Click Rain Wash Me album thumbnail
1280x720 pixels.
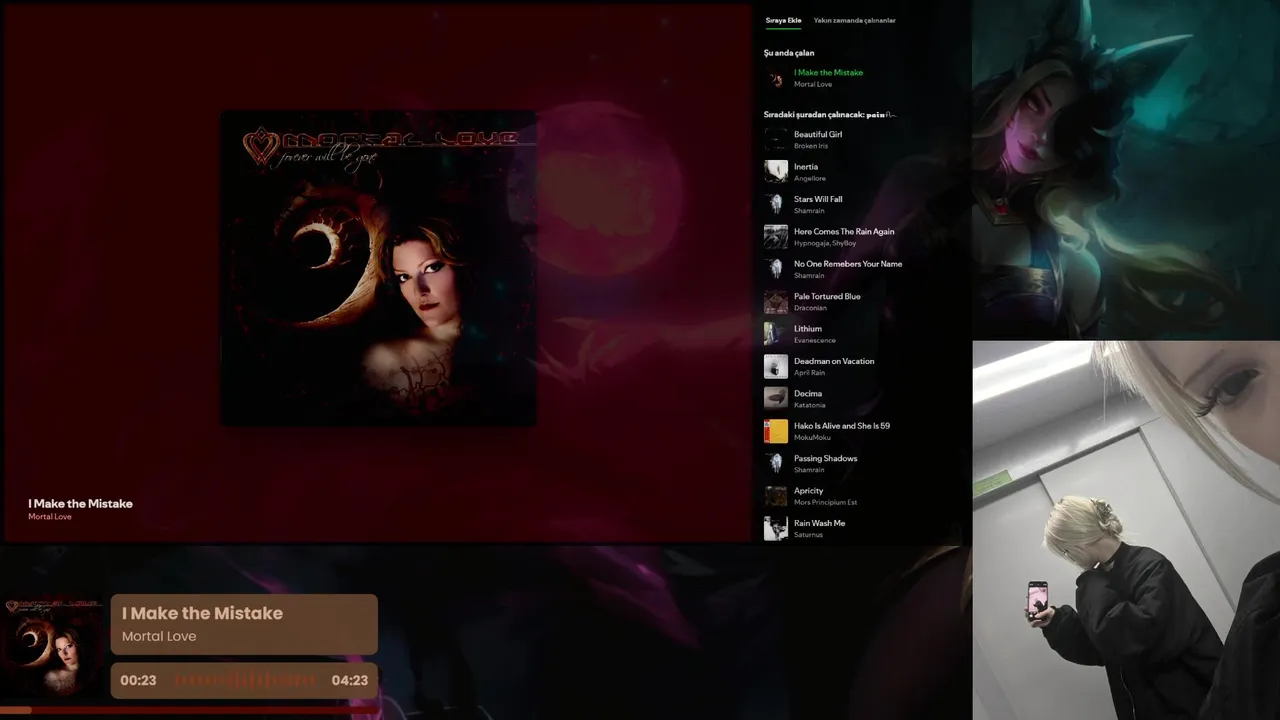pyautogui.click(x=776, y=529)
